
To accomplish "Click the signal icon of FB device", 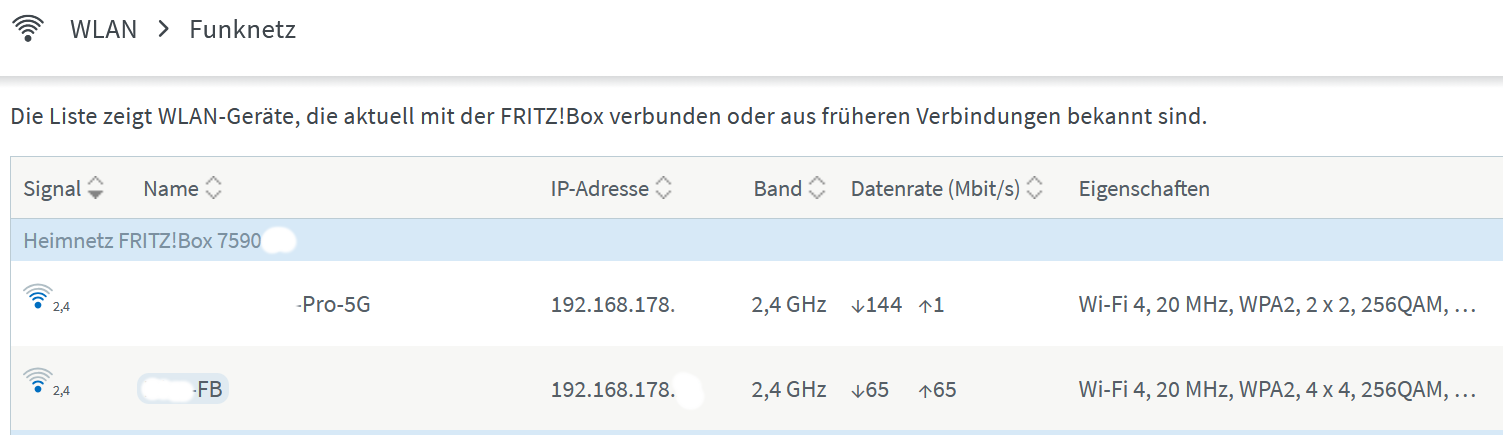I will point(39,382).
